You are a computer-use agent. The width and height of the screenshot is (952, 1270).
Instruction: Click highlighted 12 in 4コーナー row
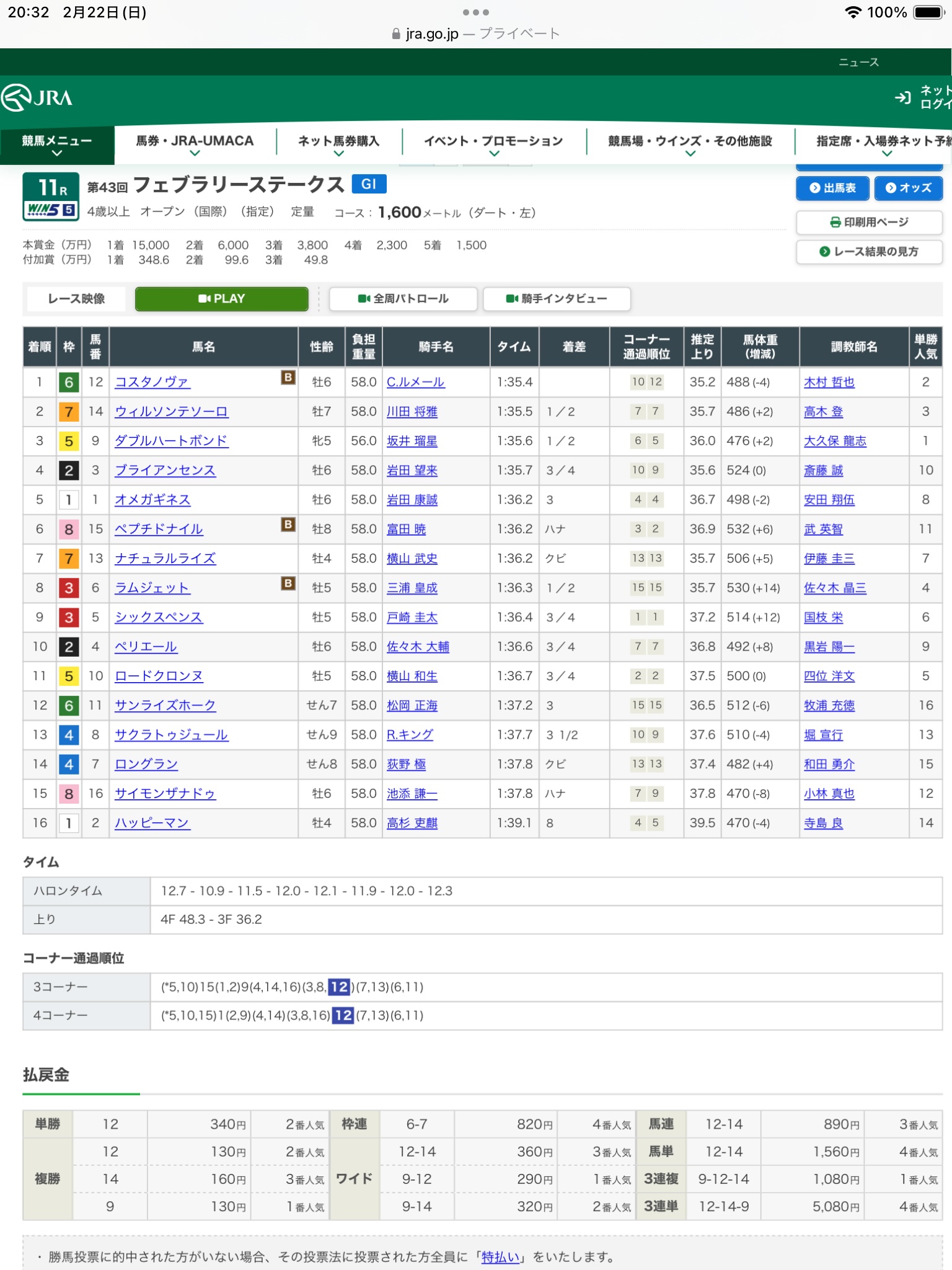pos(343,1015)
